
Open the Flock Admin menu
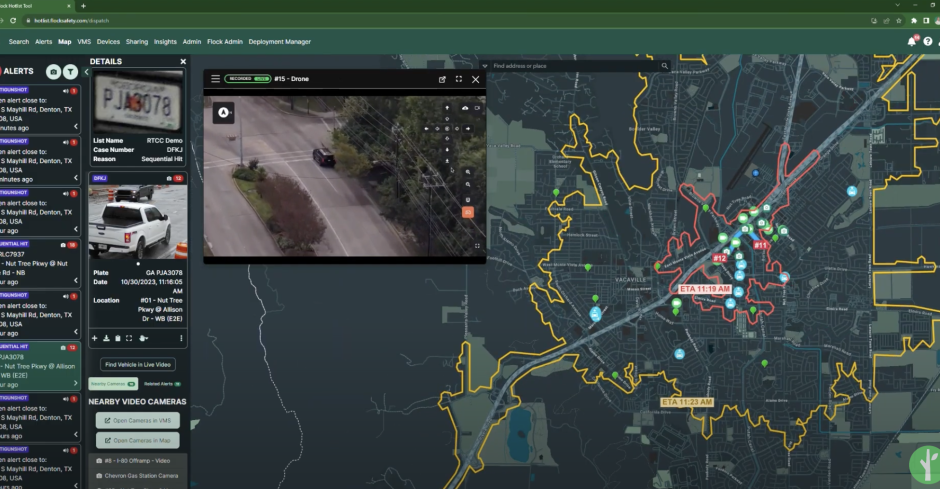tap(225, 42)
